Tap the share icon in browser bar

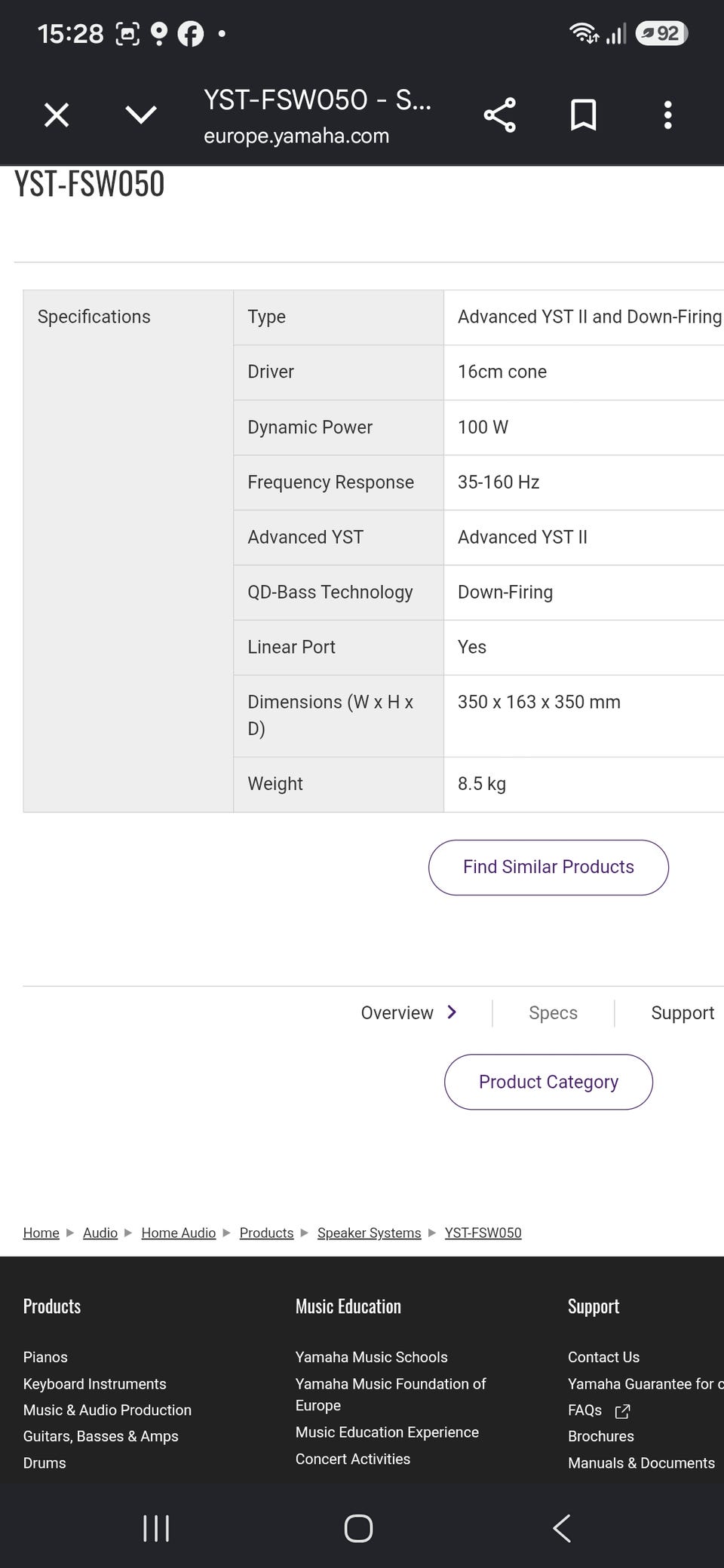(x=499, y=115)
